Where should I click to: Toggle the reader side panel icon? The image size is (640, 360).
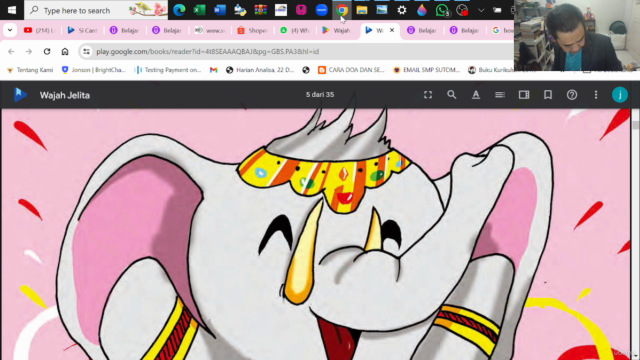[524, 95]
